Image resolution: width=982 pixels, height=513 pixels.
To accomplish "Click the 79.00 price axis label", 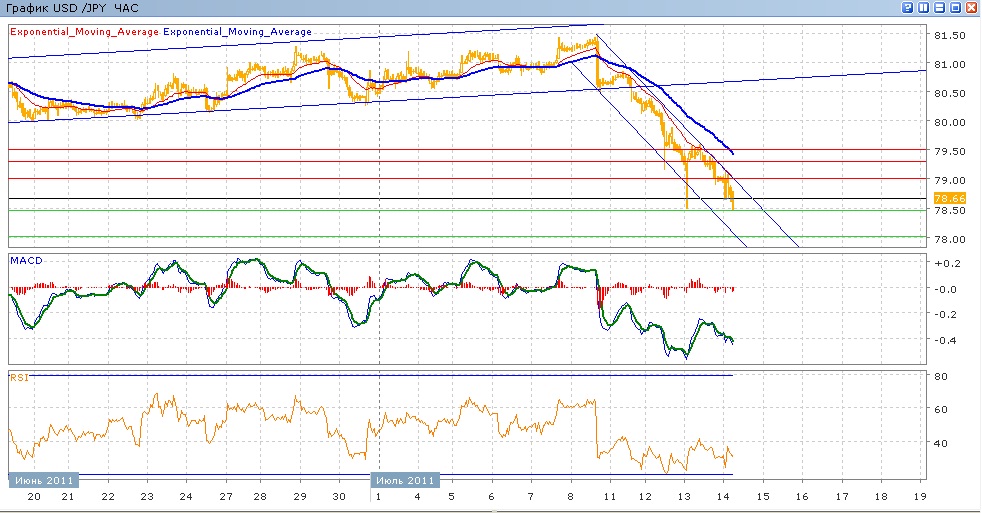I will (949, 180).
